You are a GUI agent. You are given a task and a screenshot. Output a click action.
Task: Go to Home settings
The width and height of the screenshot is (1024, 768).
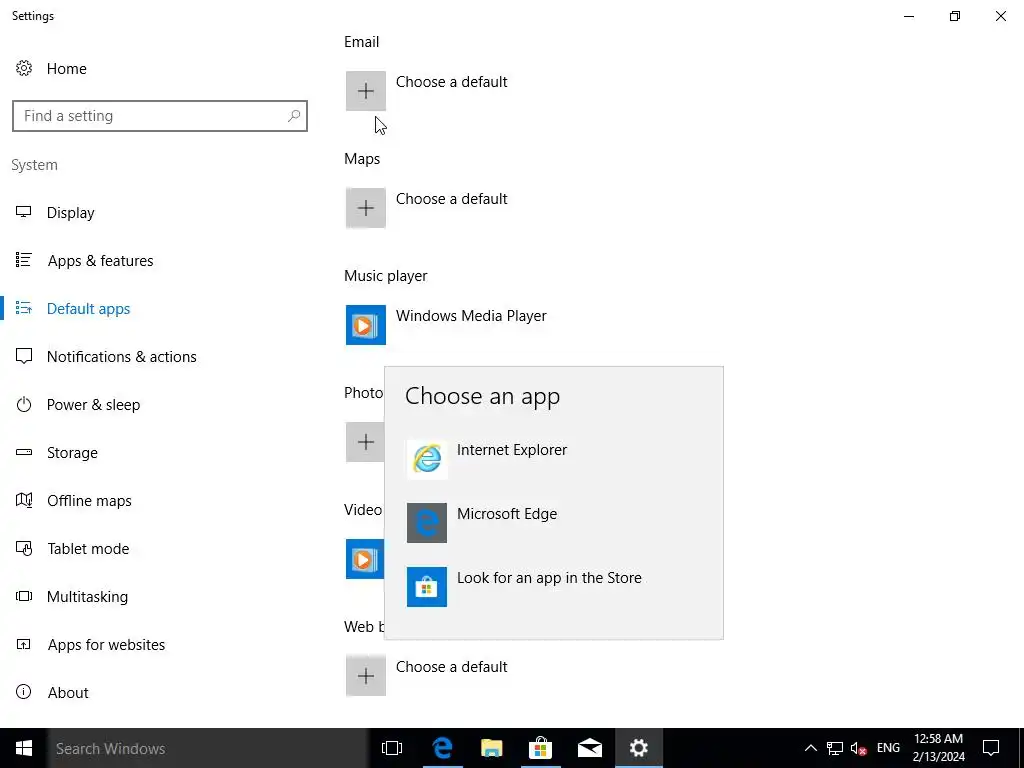tap(67, 69)
